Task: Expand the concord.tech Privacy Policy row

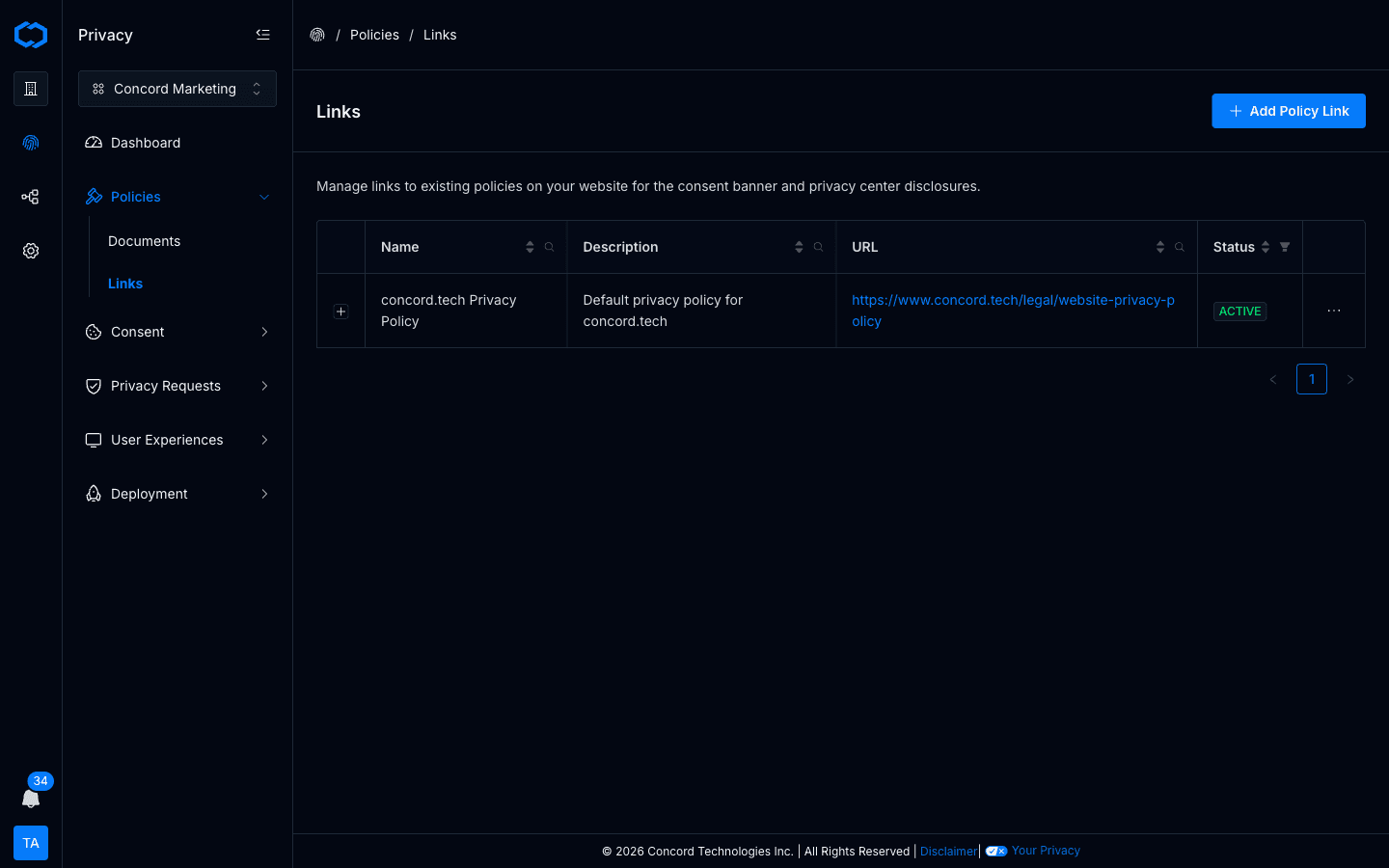Action: click(340, 312)
